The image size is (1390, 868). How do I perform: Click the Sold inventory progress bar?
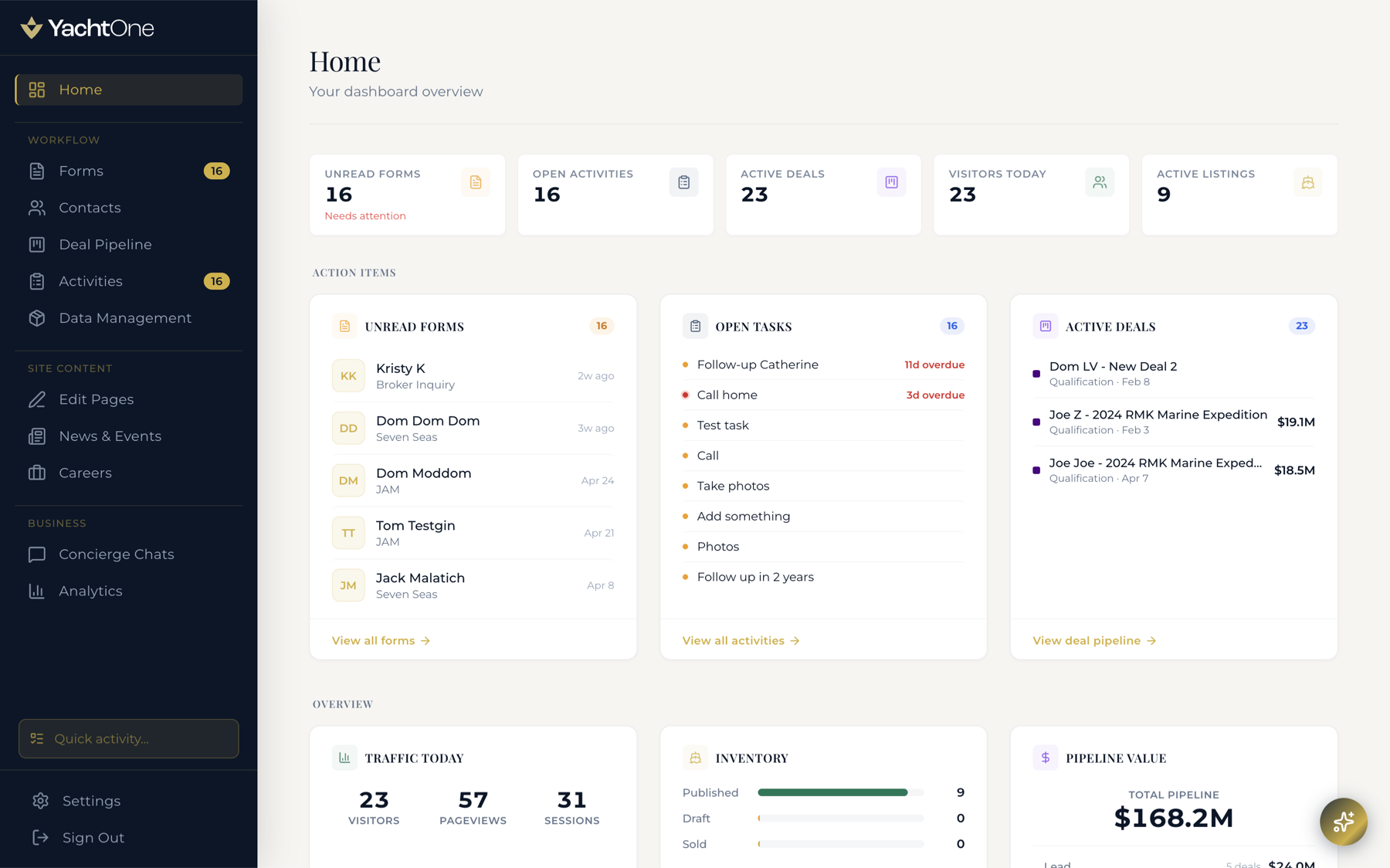pos(841,844)
